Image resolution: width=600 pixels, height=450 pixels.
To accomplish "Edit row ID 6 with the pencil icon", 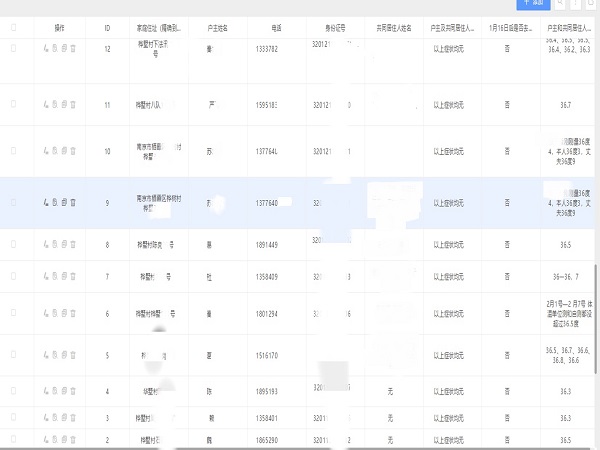I will coord(46,313).
